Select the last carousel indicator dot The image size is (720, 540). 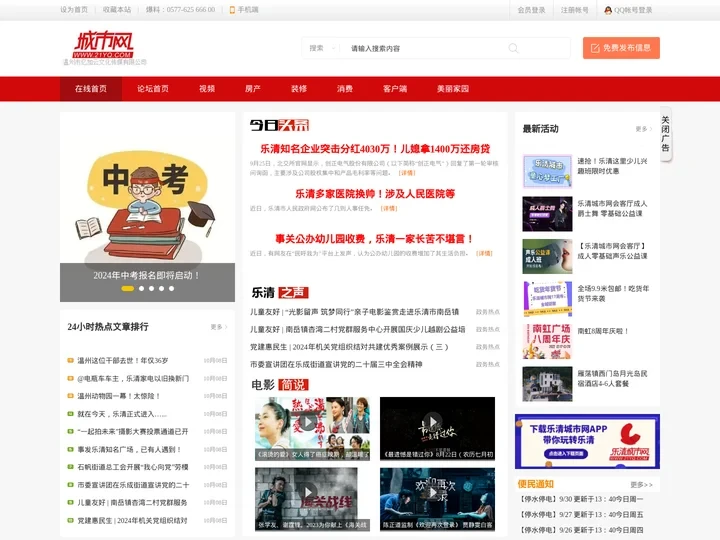click(x=171, y=288)
